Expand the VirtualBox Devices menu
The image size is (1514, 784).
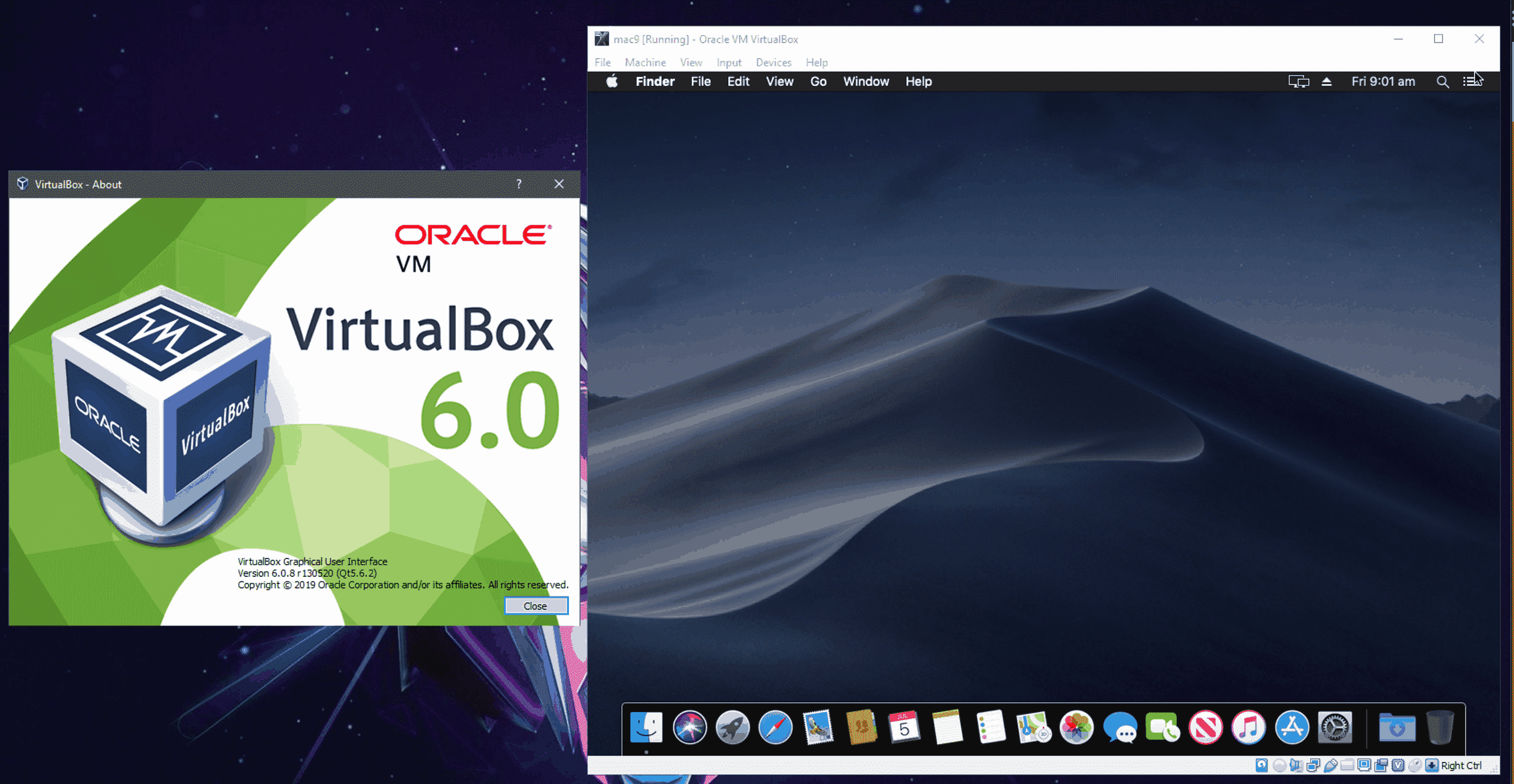tap(773, 62)
